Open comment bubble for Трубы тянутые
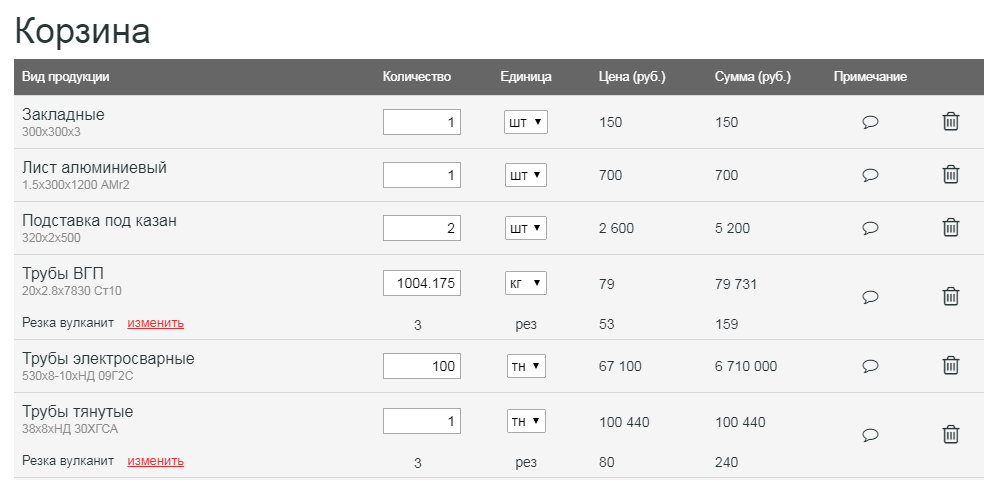This screenshot has width=997, height=480. pyautogui.click(x=870, y=435)
